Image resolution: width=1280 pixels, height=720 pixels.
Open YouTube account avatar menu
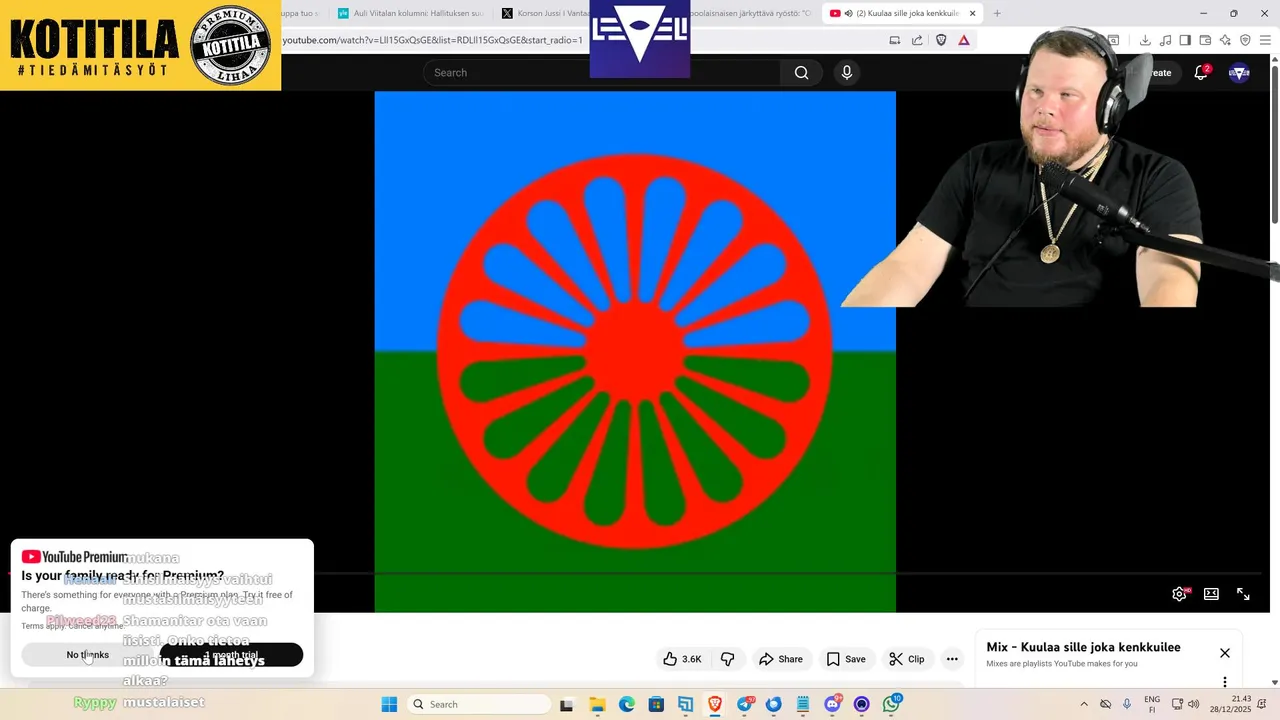click(1239, 72)
